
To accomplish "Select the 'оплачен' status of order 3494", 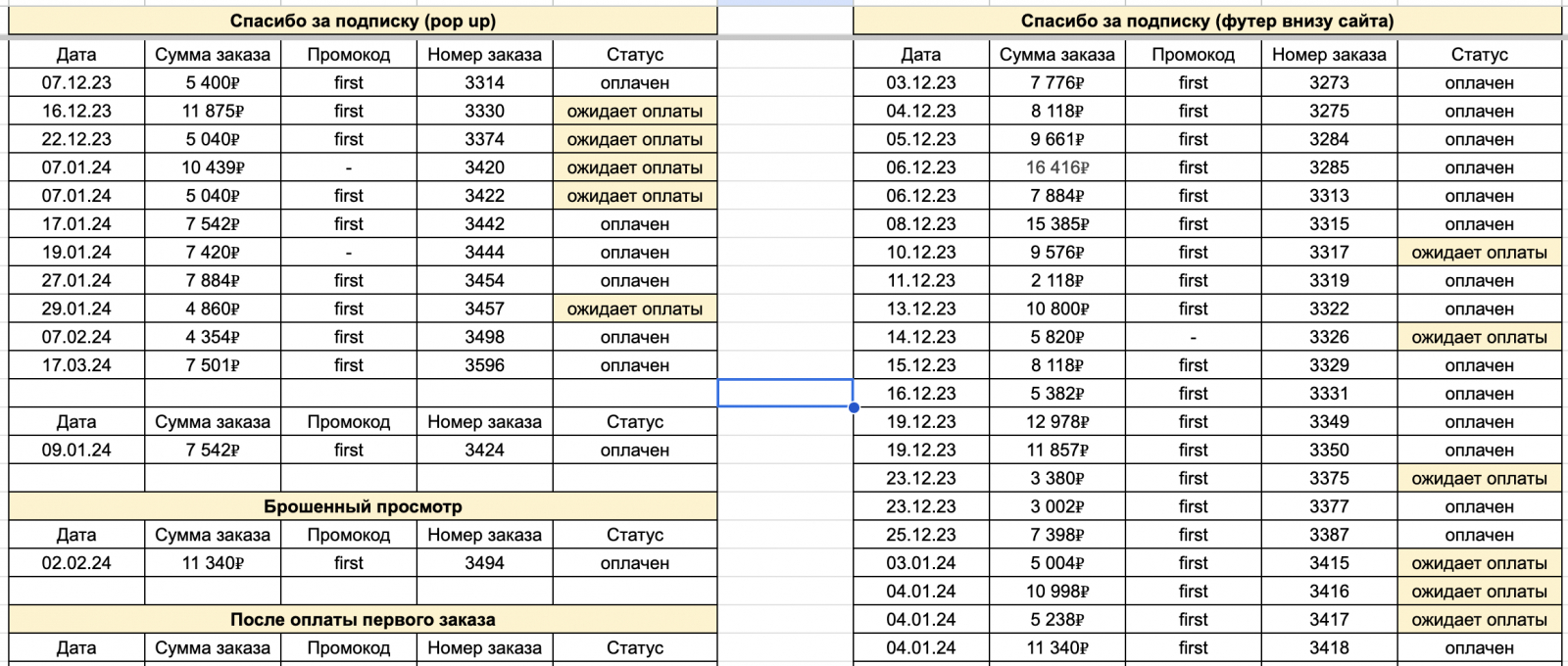I will coord(635,563).
